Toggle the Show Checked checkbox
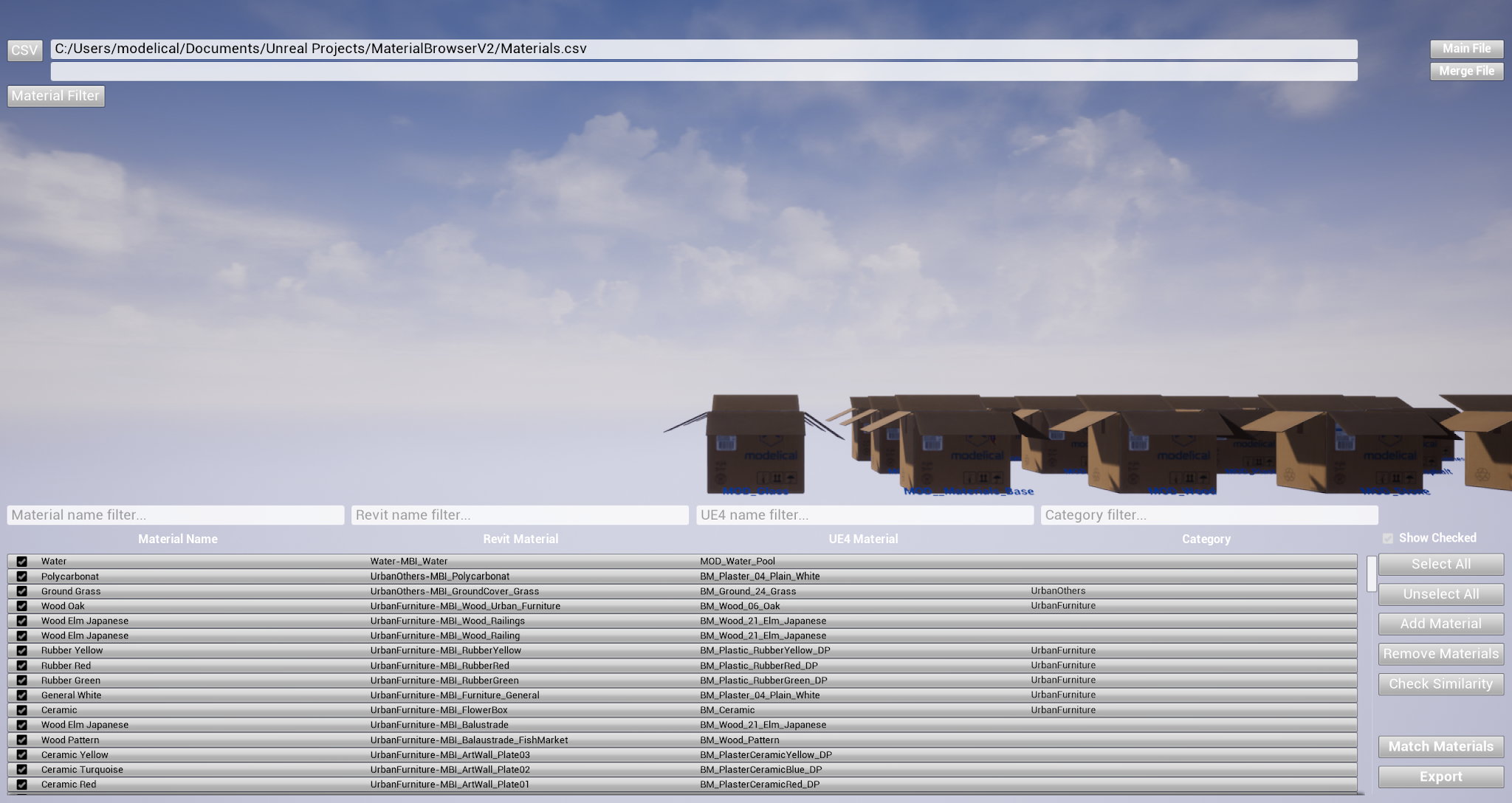 (1388, 539)
